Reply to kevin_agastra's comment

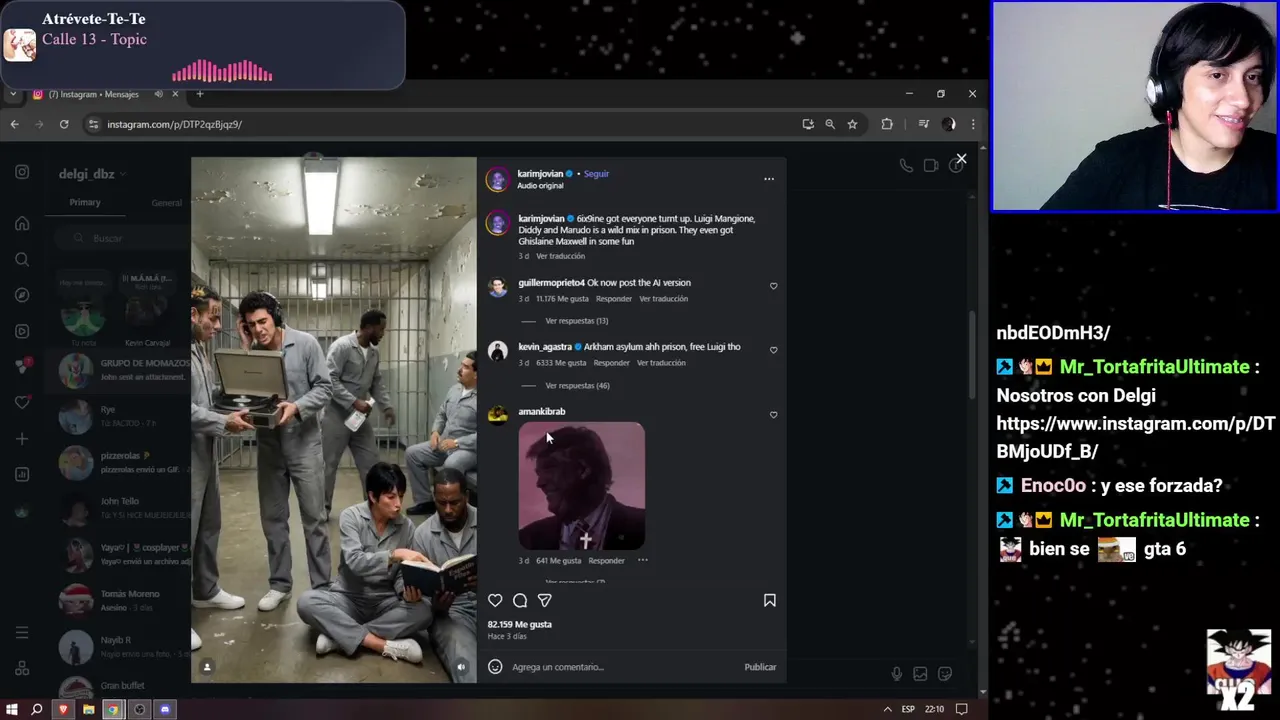pyautogui.click(x=611, y=363)
